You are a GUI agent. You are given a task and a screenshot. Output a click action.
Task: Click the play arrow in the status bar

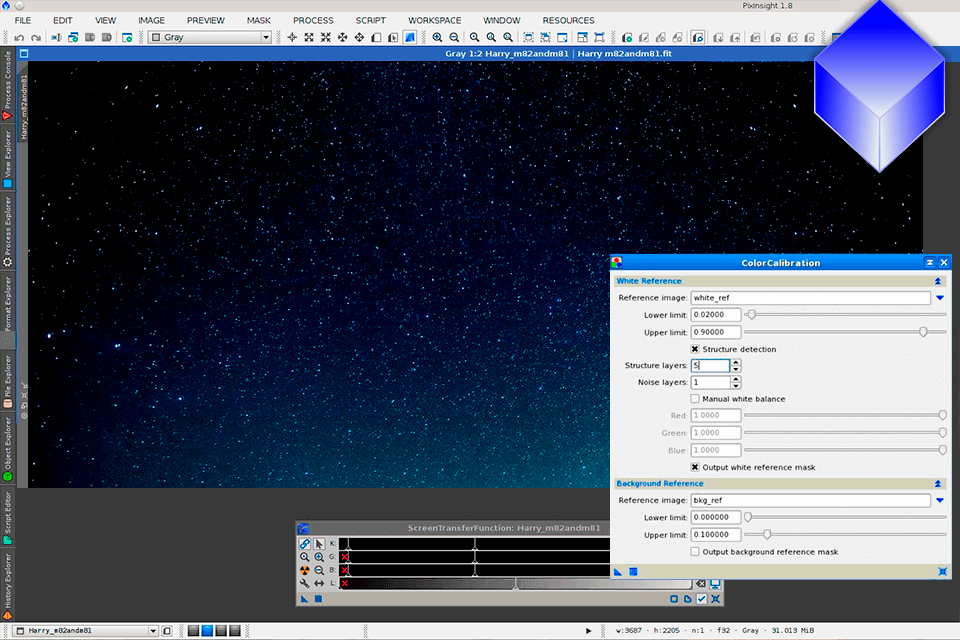point(588,631)
